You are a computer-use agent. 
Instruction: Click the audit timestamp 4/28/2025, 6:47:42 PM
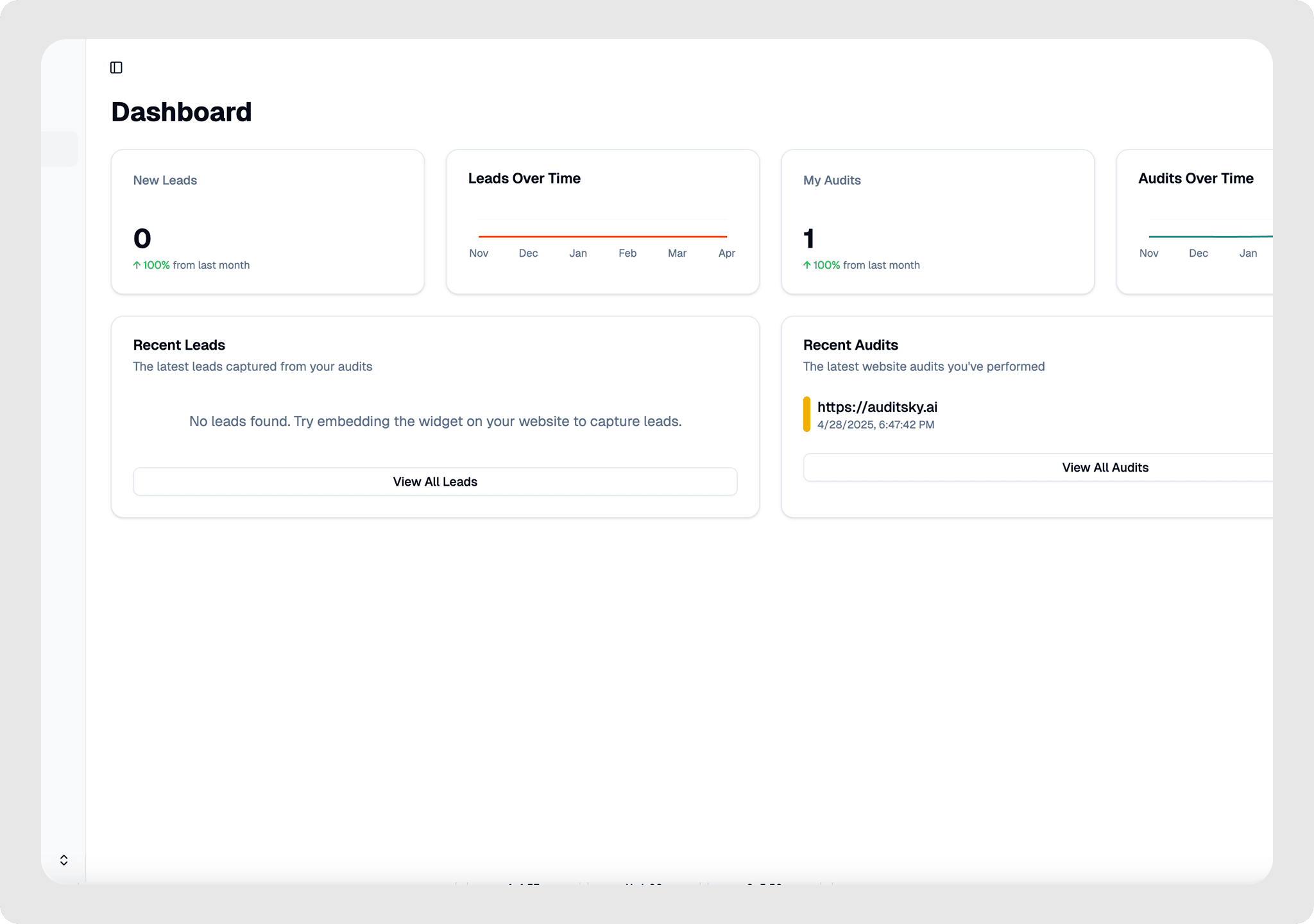pos(875,425)
